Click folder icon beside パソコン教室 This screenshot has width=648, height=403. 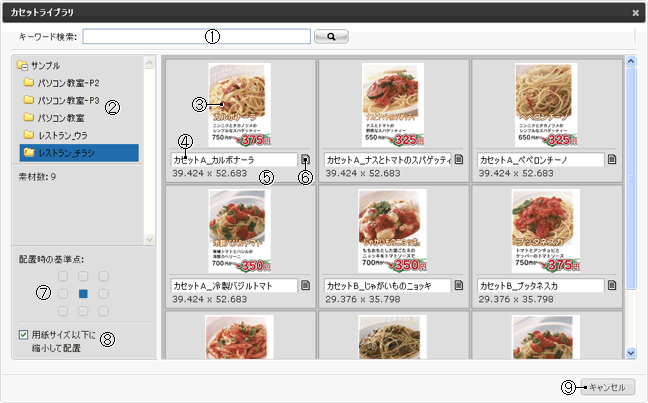[29, 117]
